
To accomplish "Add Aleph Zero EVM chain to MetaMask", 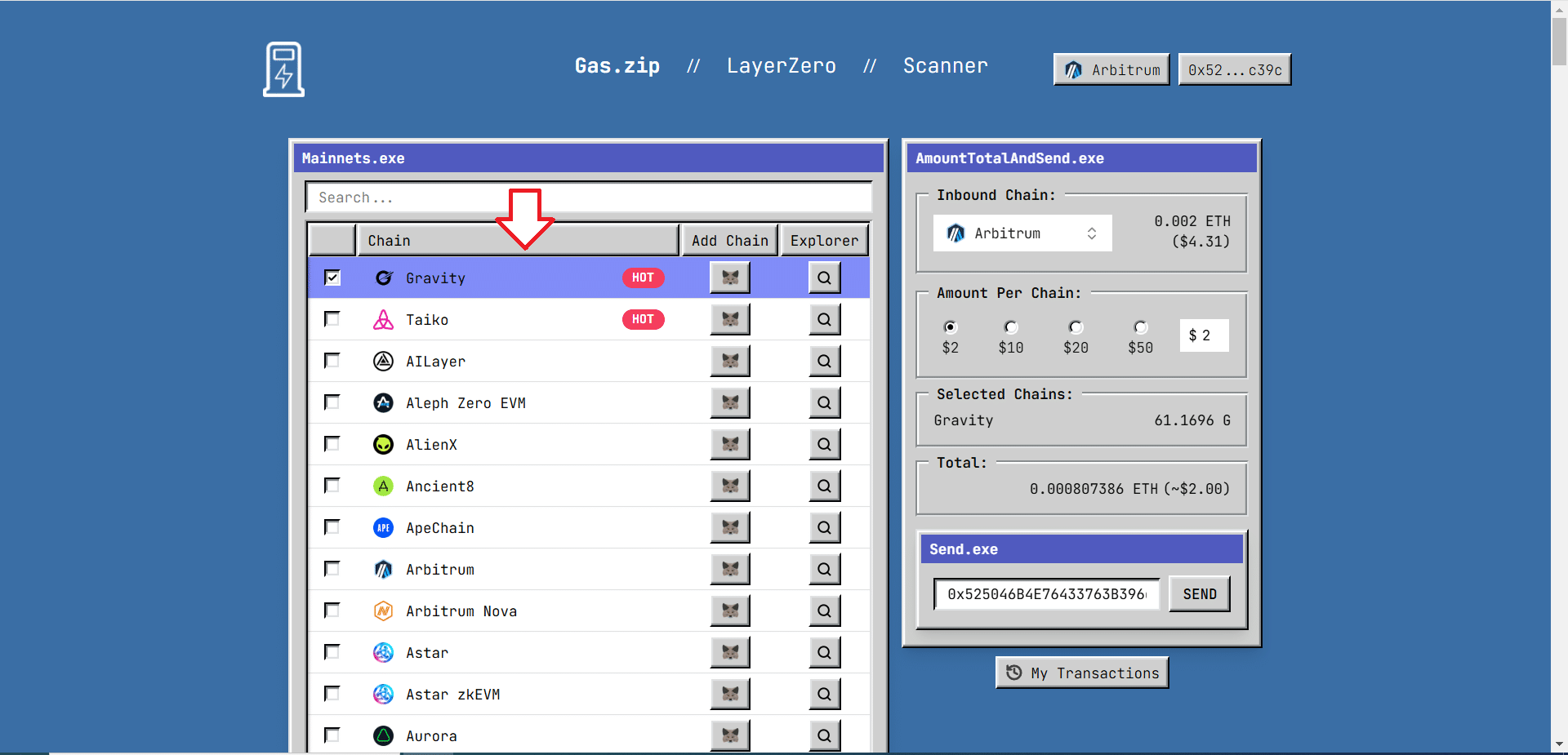I will [x=730, y=402].
